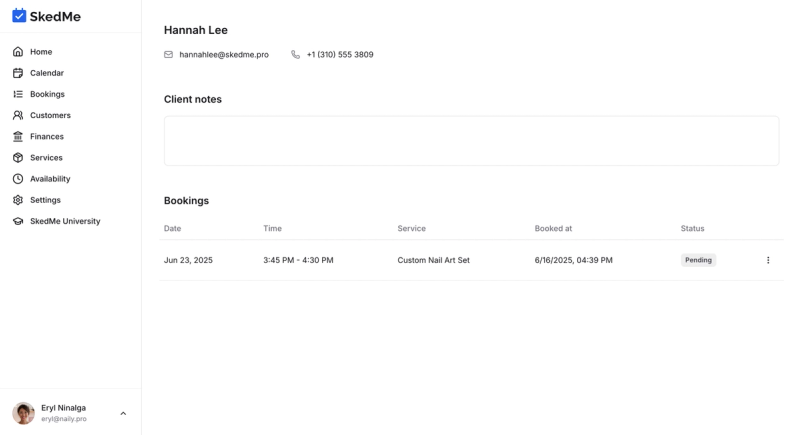Click the Calendar sidebar icon
800x435 pixels.
18,73
